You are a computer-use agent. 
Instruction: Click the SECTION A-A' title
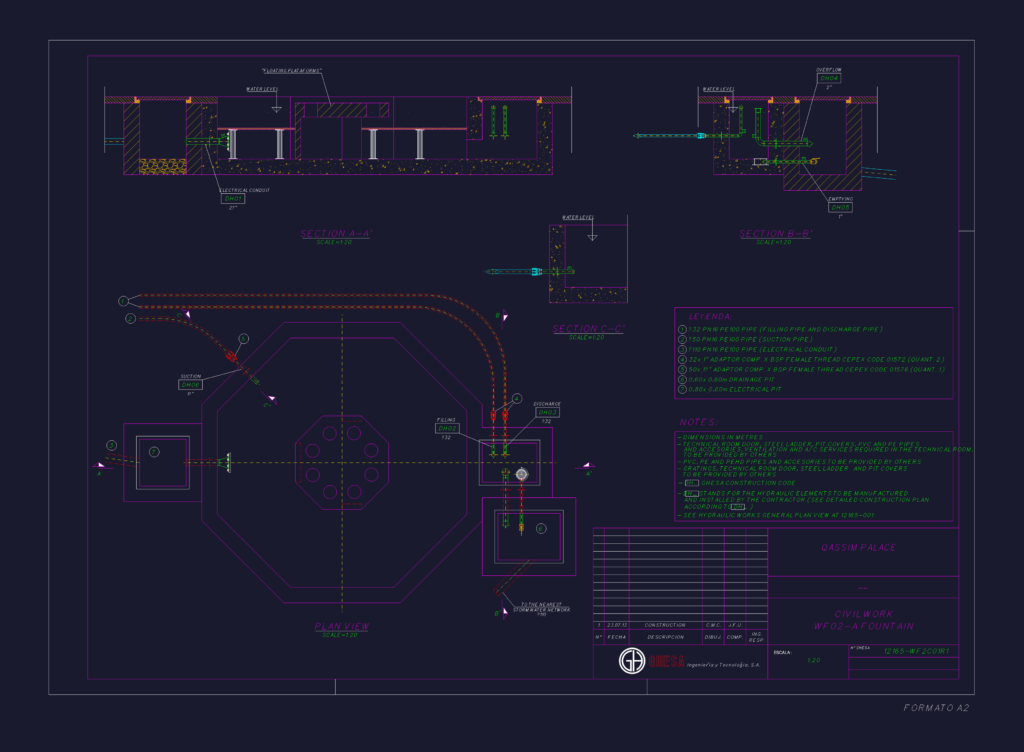[336, 233]
